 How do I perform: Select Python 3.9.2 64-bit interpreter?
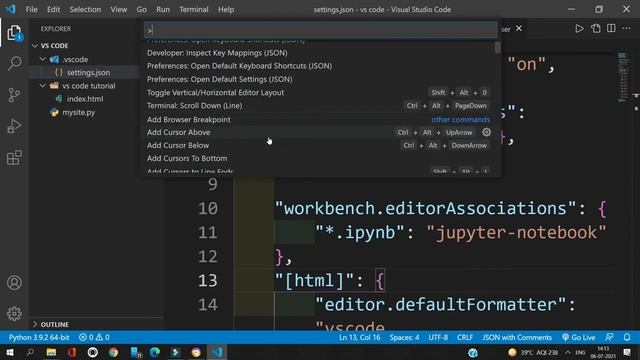click(39, 338)
